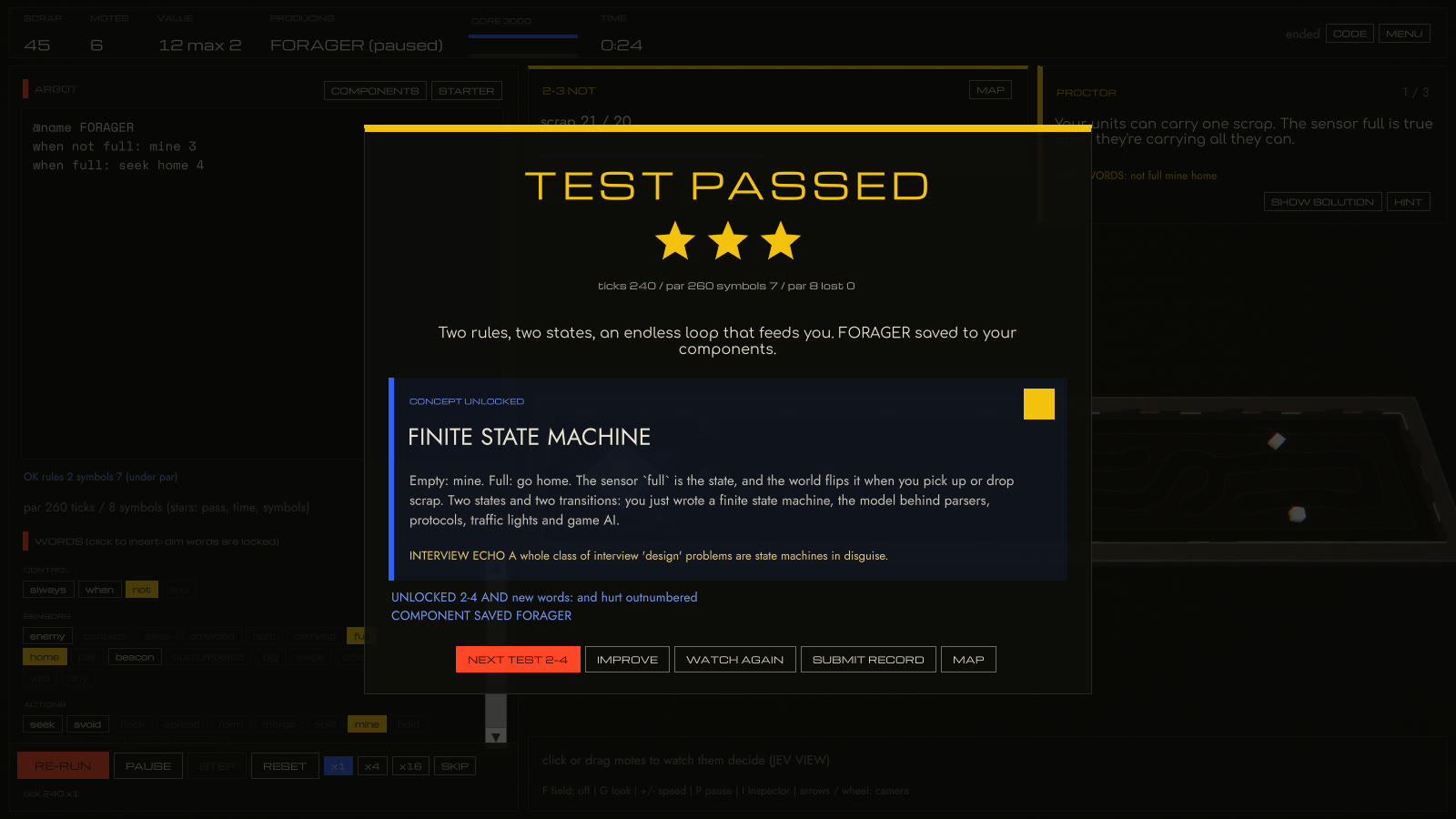Request a HINT from the Proctor
1456x819 pixels.
pyautogui.click(x=1408, y=202)
